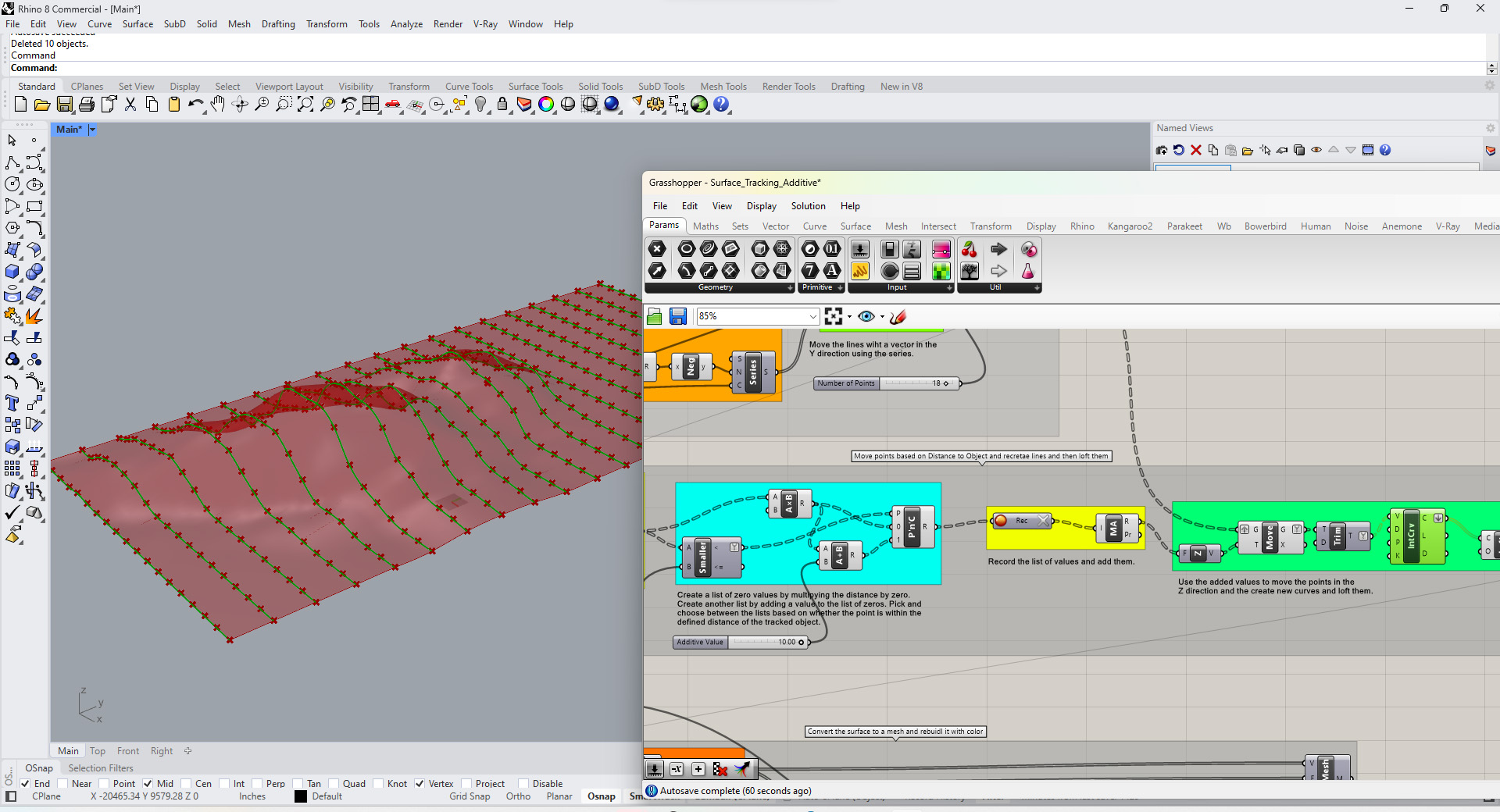Click the Grasshopper open file folder icon
Screen dimensions: 1500x812
[655, 316]
